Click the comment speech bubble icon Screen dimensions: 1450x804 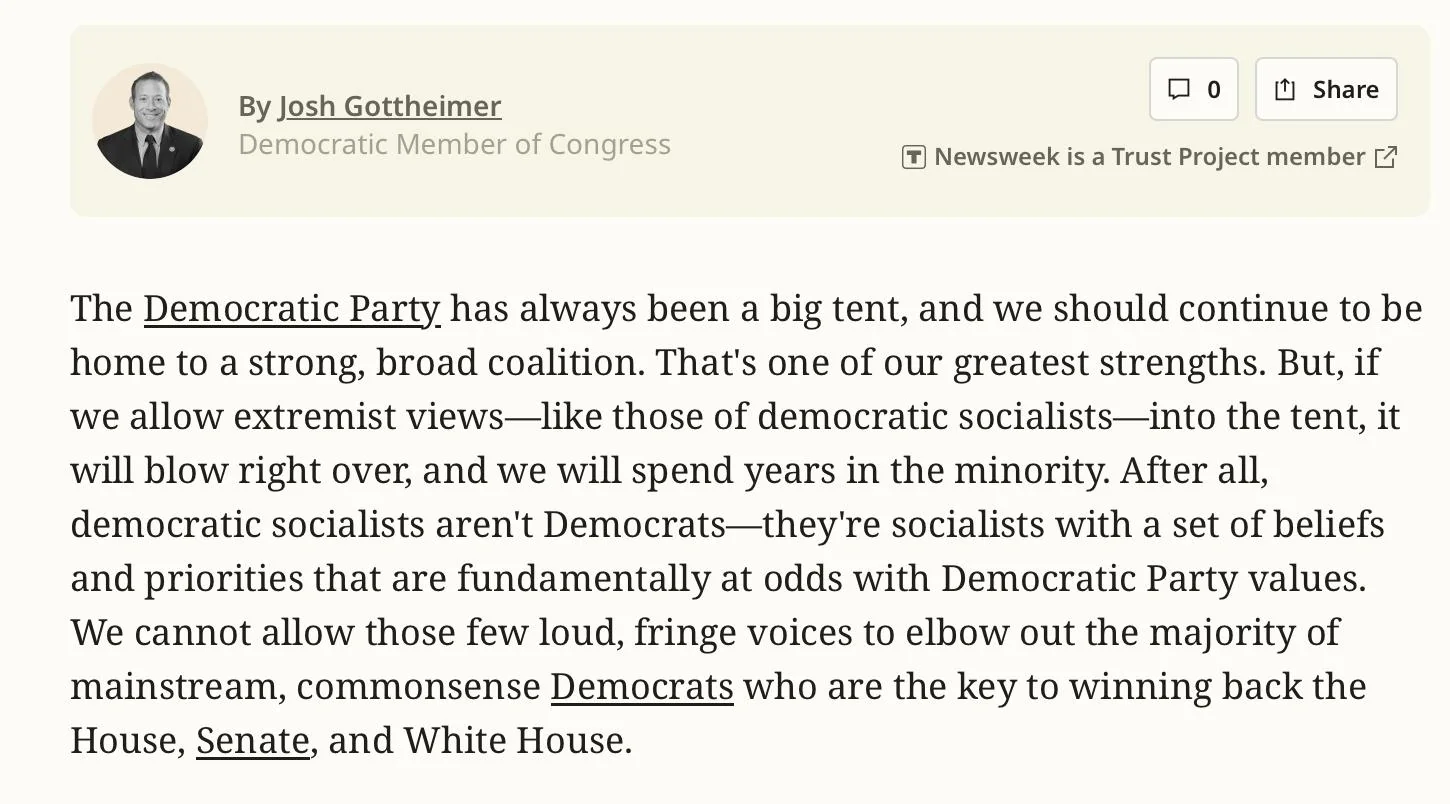(x=1179, y=90)
